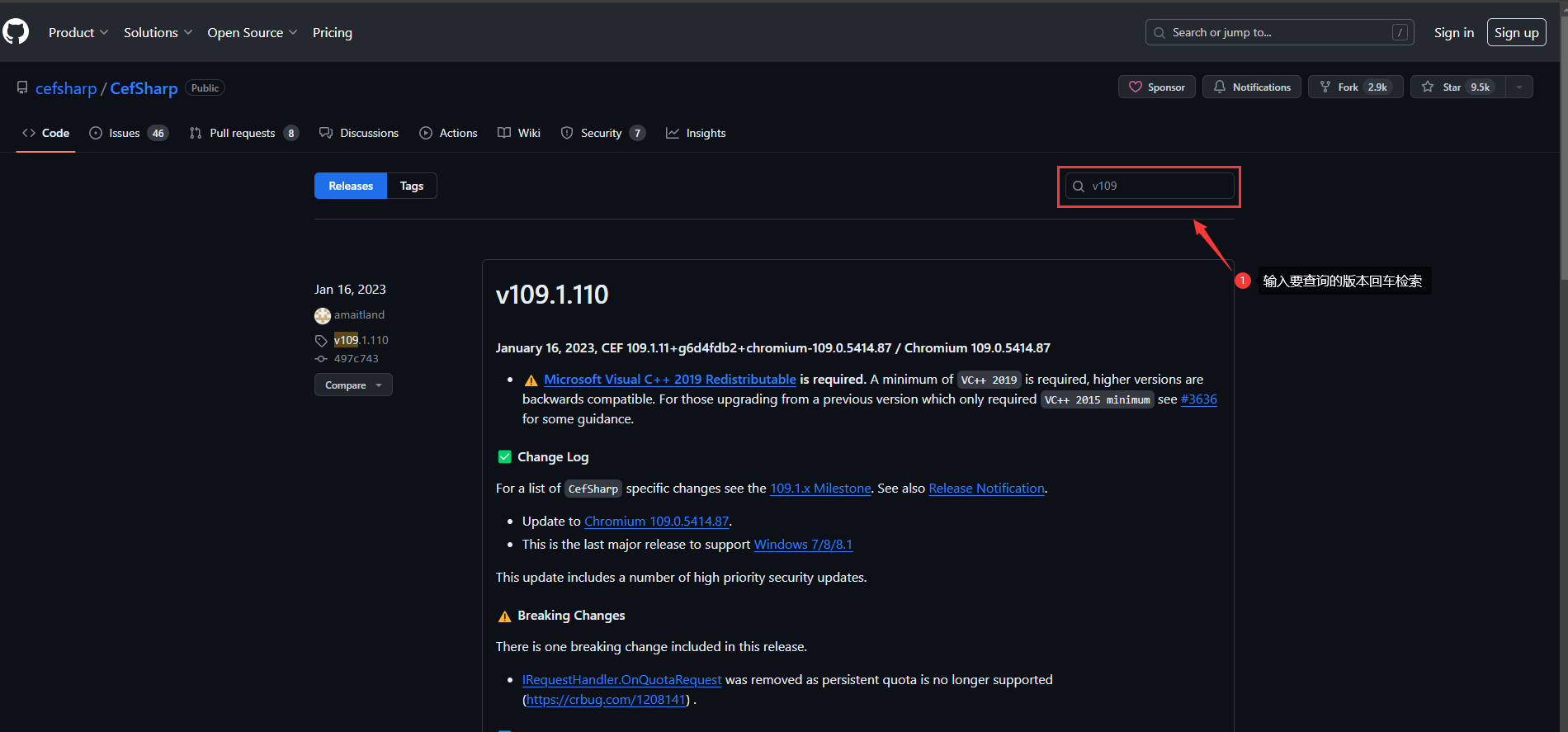
Task: Click the releases search field with v109
Action: coord(1155,186)
